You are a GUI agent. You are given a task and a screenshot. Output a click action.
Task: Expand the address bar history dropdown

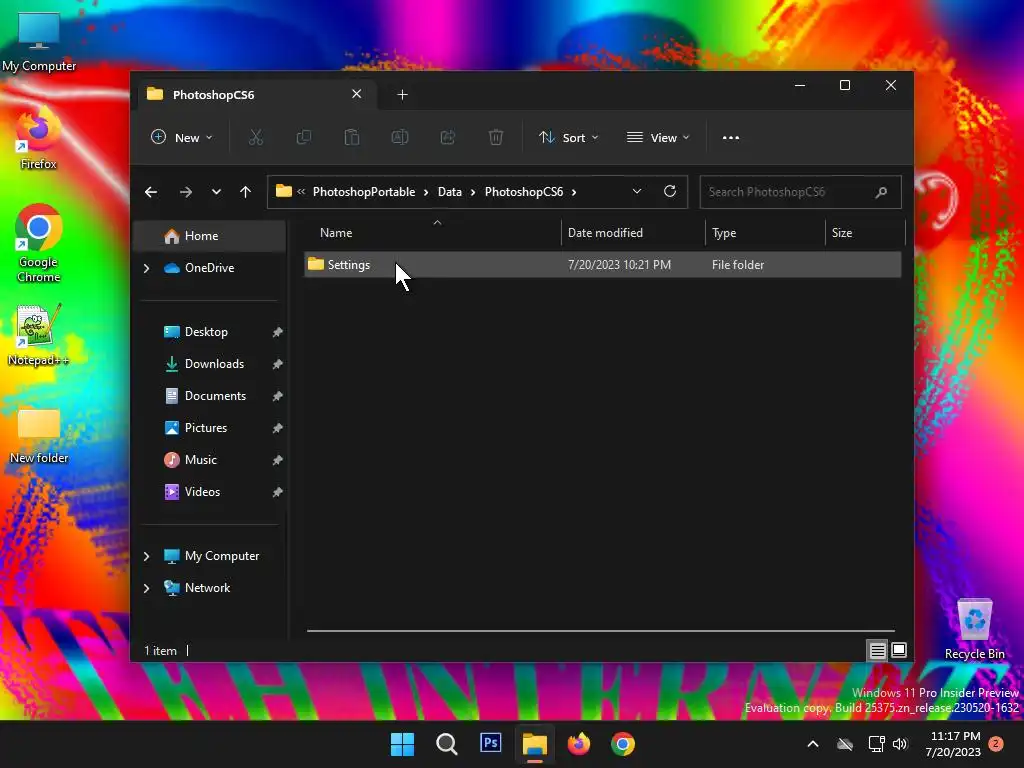coord(637,191)
